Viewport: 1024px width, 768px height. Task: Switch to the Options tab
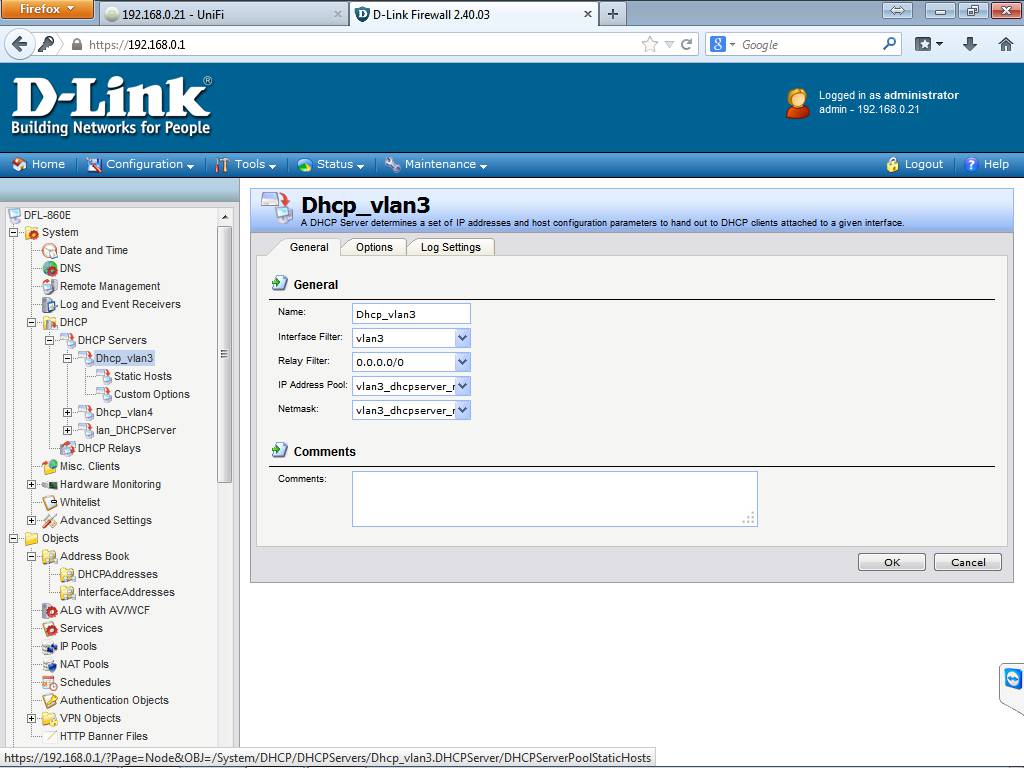374,248
